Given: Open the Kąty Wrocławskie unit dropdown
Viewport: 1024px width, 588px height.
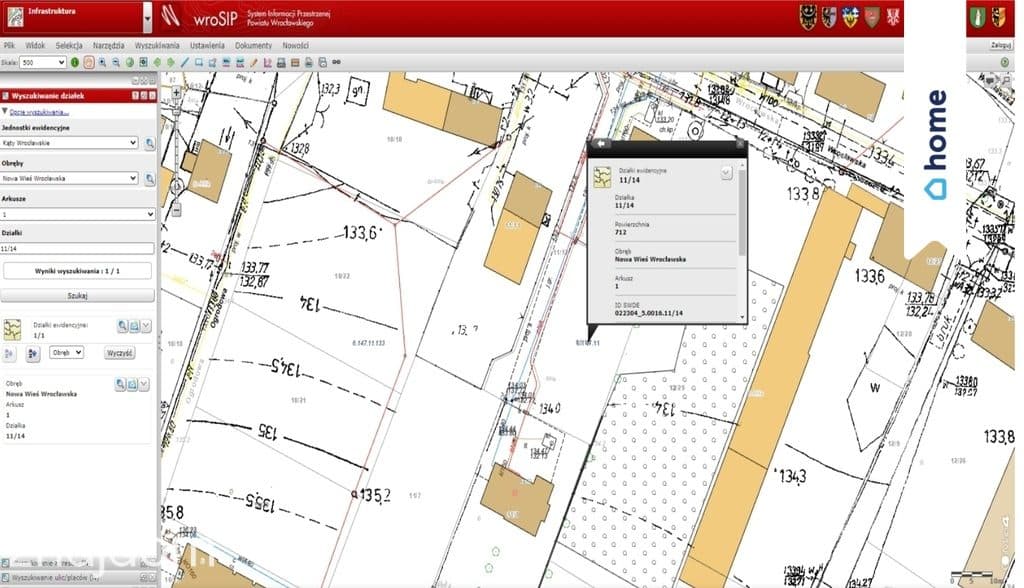Looking at the screenshot, I should (x=69, y=143).
